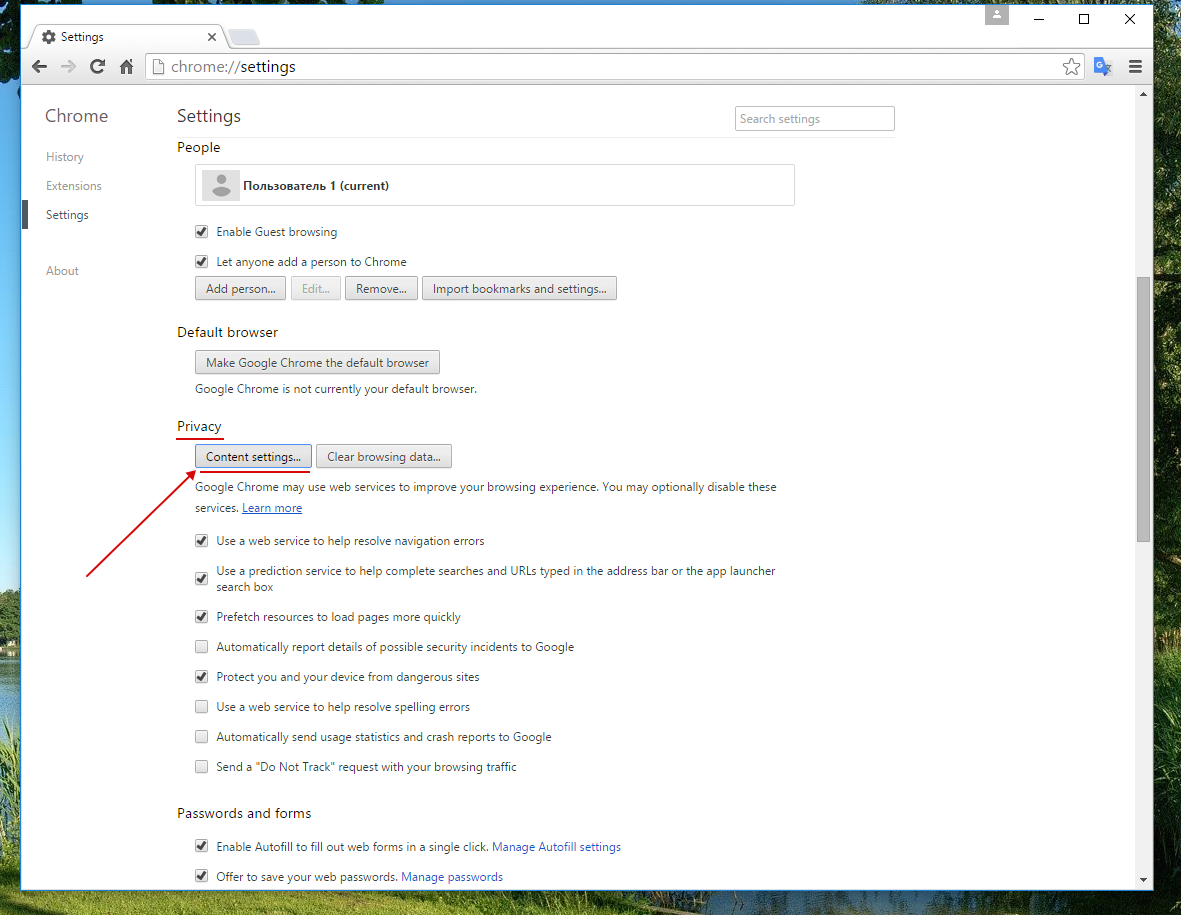Screen dimensions: 1181x915
Task: Click the scrollbar up arrow
Action: (x=1143, y=94)
